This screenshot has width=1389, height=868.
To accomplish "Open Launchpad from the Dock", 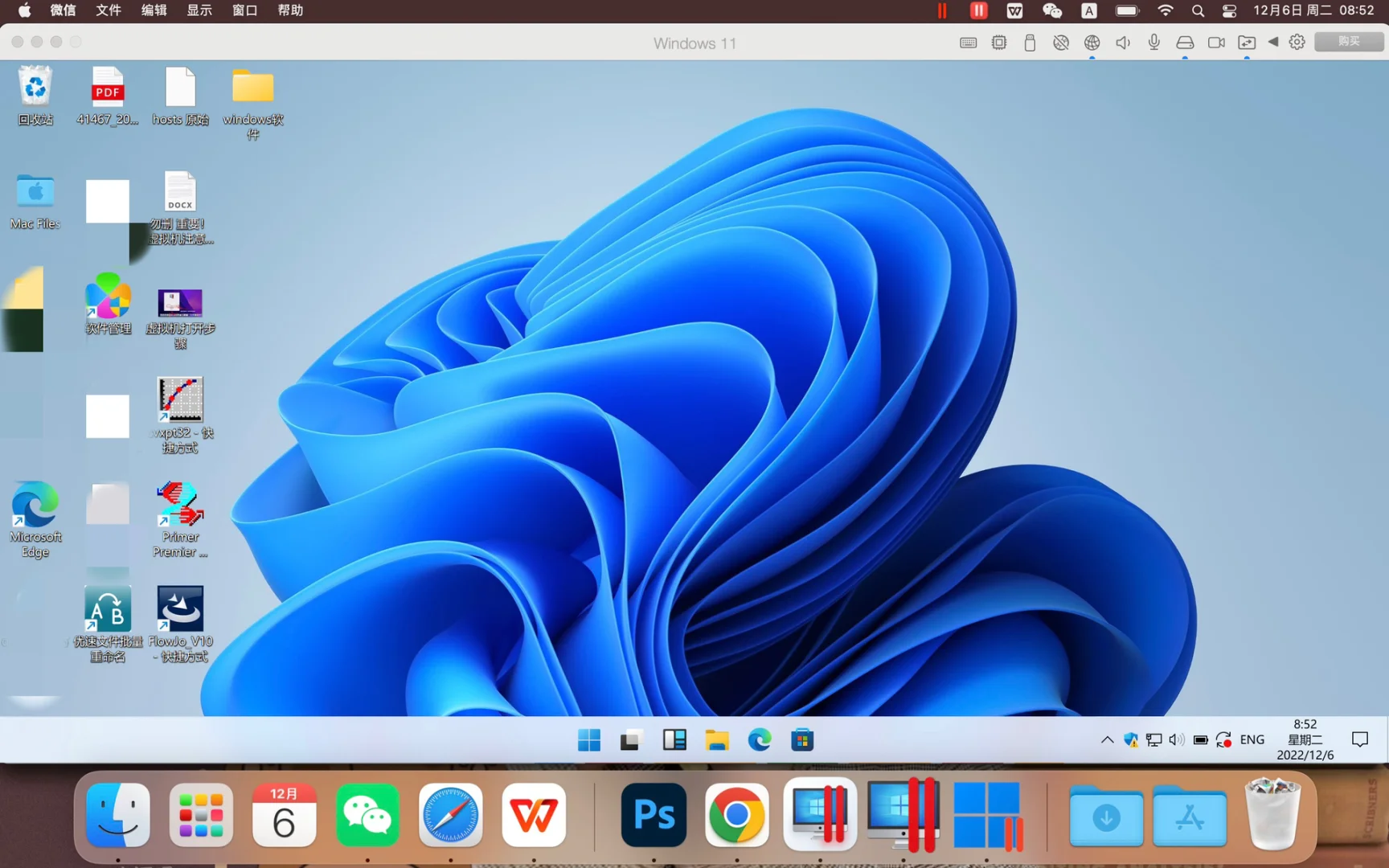I will coord(201,816).
